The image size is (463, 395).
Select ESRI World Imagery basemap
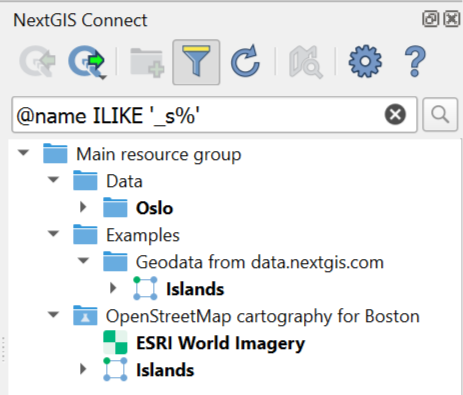click(221, 343)
